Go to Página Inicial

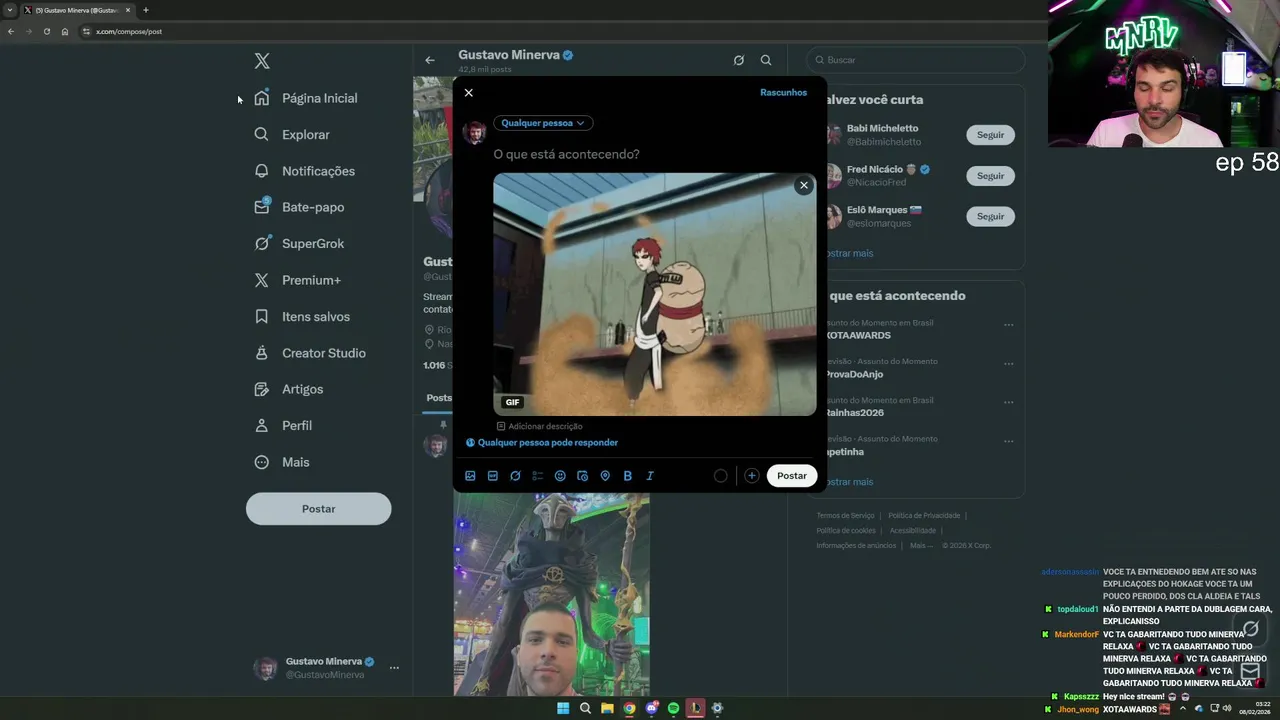[306, 98]
